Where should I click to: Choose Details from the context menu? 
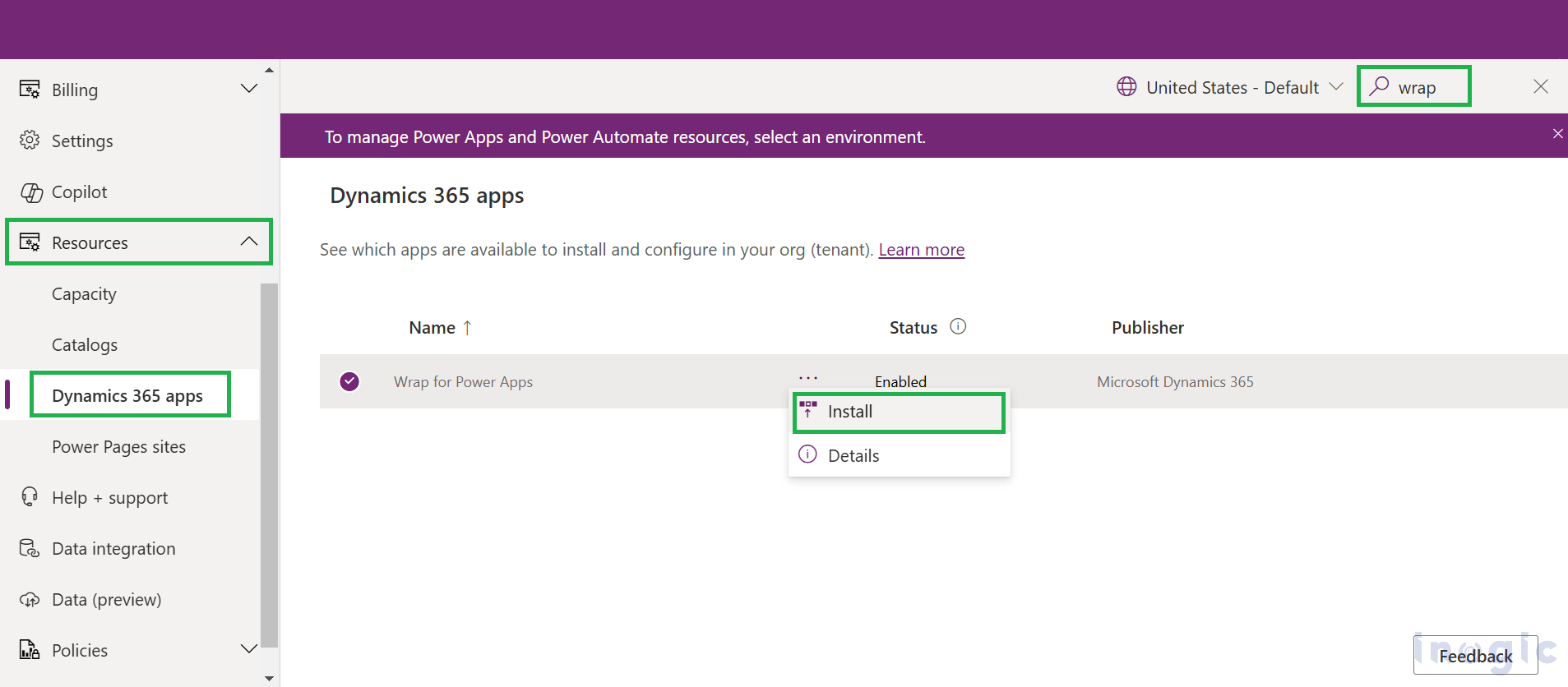(x=899, y=455)
